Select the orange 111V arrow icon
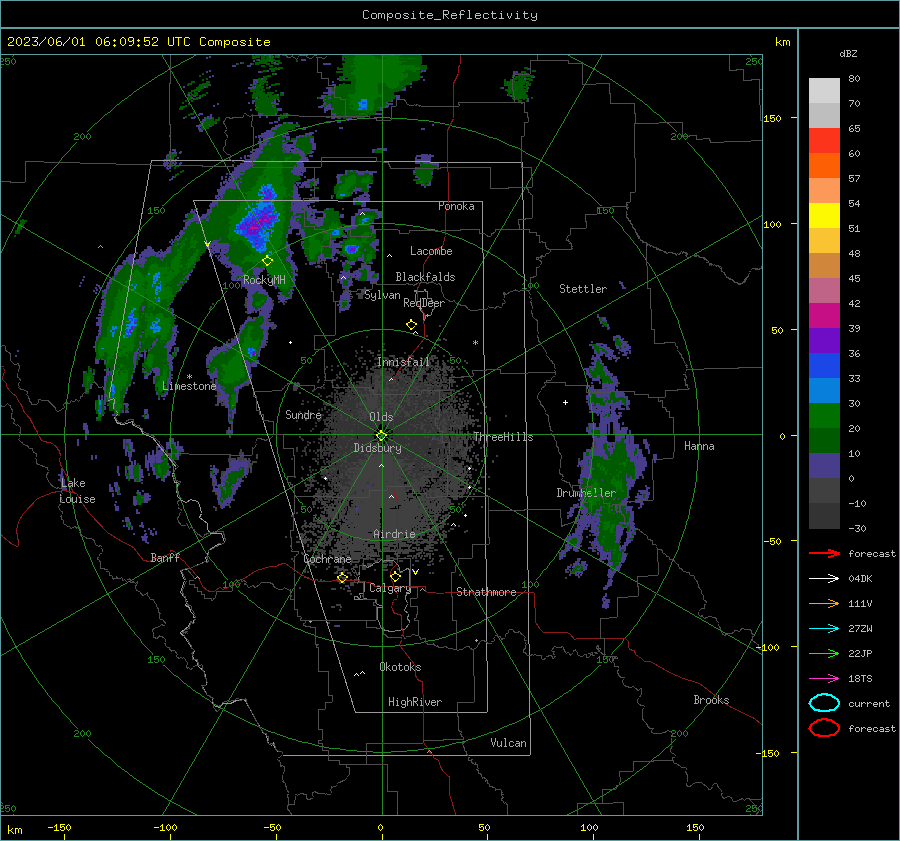This screenshot has height=841, width=900. pyautogui.click(x=824, y=603)
